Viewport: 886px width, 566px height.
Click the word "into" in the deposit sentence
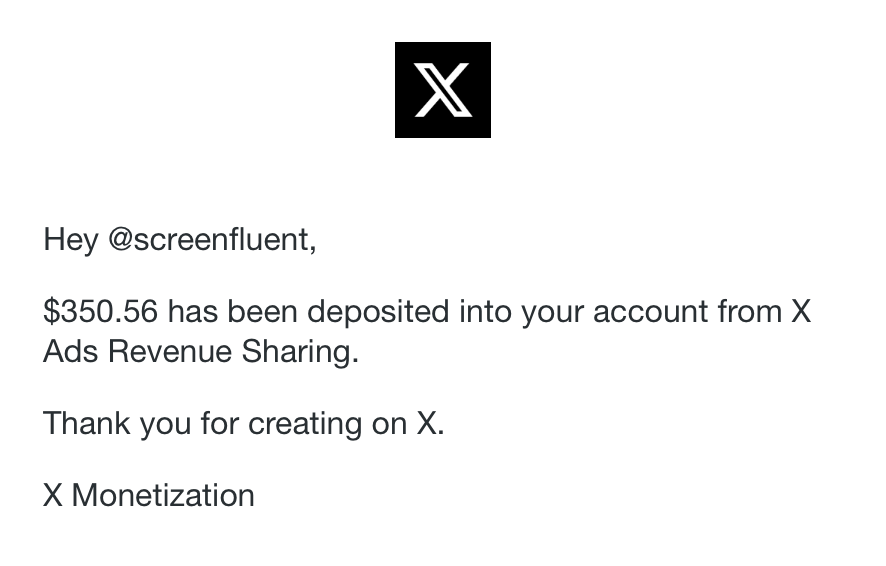pyautogui.click(x=485, y=311)
